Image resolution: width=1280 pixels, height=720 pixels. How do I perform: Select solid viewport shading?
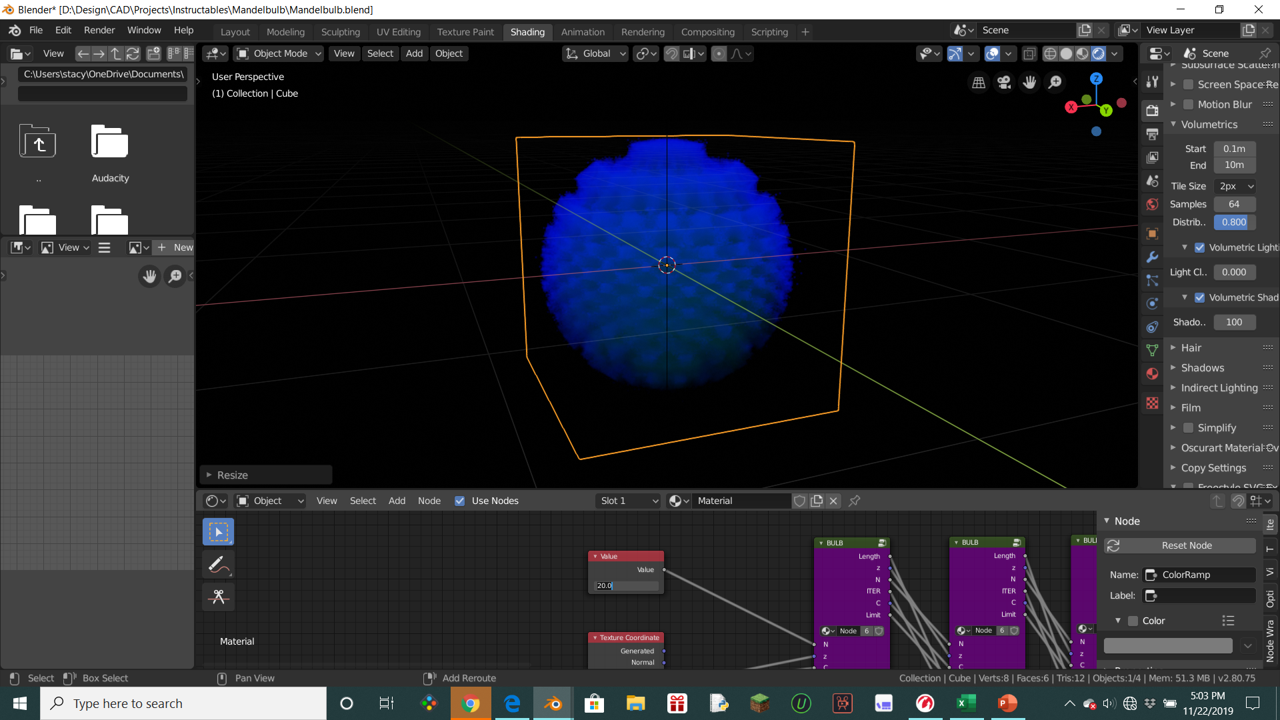pos(1066,54)
